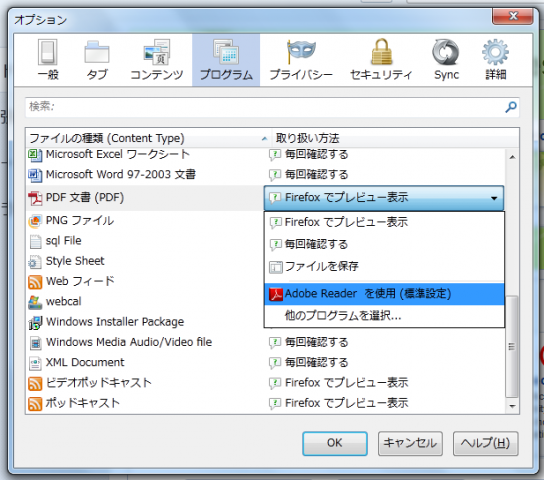
Task: Click the Windows Media file icon
Action: (x=35, y=343)
